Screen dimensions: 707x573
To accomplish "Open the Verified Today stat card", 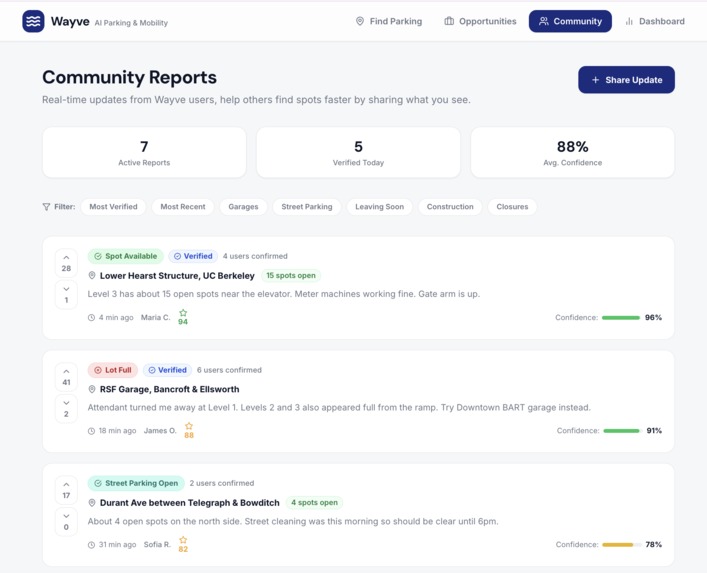I will tap(358, 152).
